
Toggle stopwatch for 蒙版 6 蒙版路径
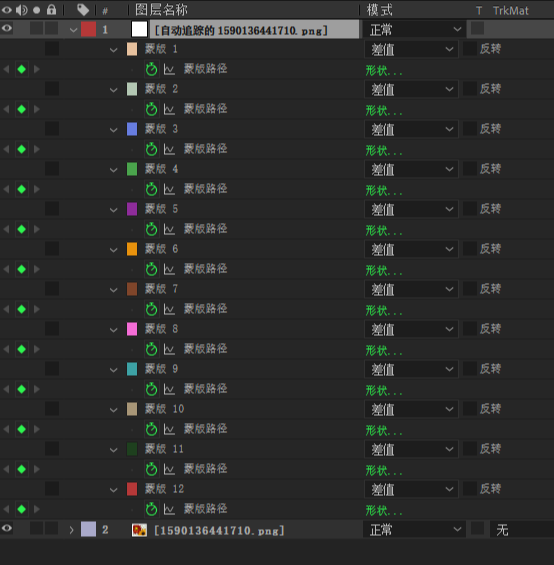[151, 269]
